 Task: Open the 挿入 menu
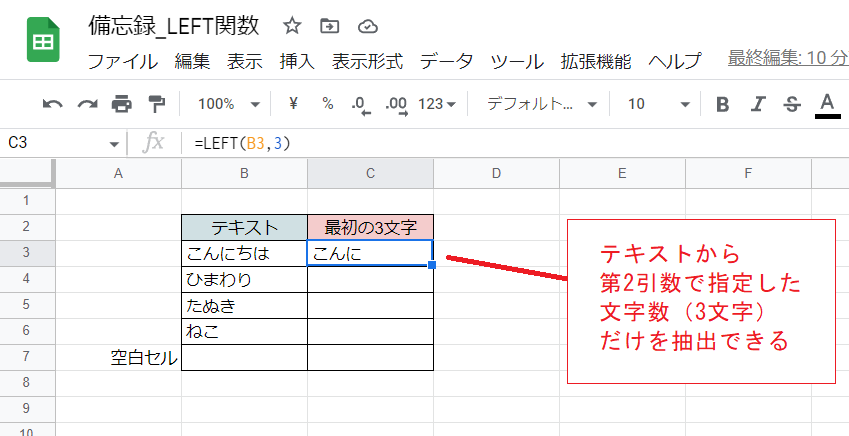pyautogui.click(x=297, y=61)
